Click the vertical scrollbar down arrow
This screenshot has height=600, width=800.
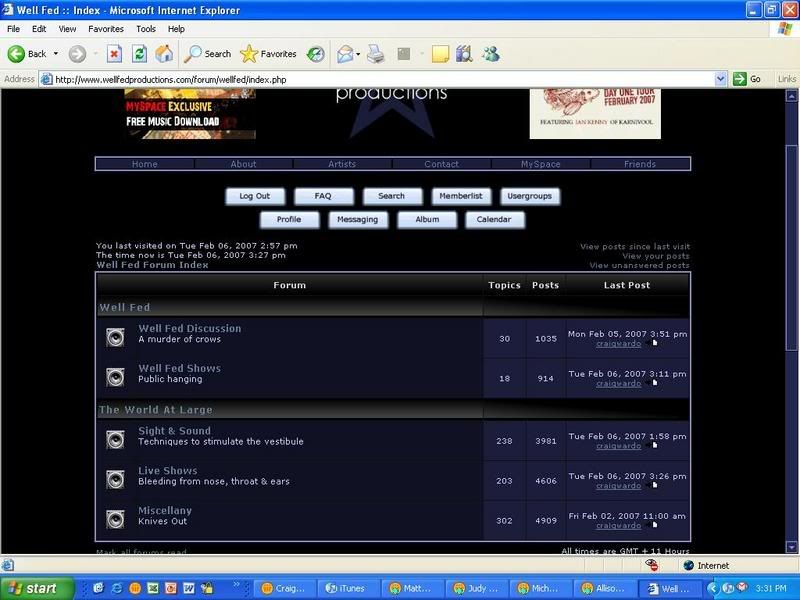point(791,547)
